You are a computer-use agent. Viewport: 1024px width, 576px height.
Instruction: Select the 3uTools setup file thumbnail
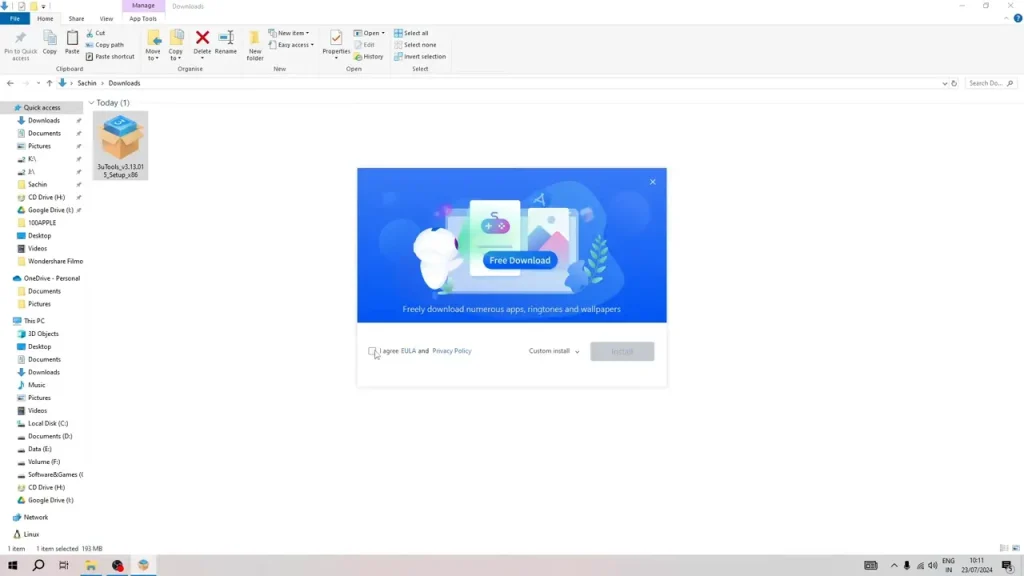120,145
